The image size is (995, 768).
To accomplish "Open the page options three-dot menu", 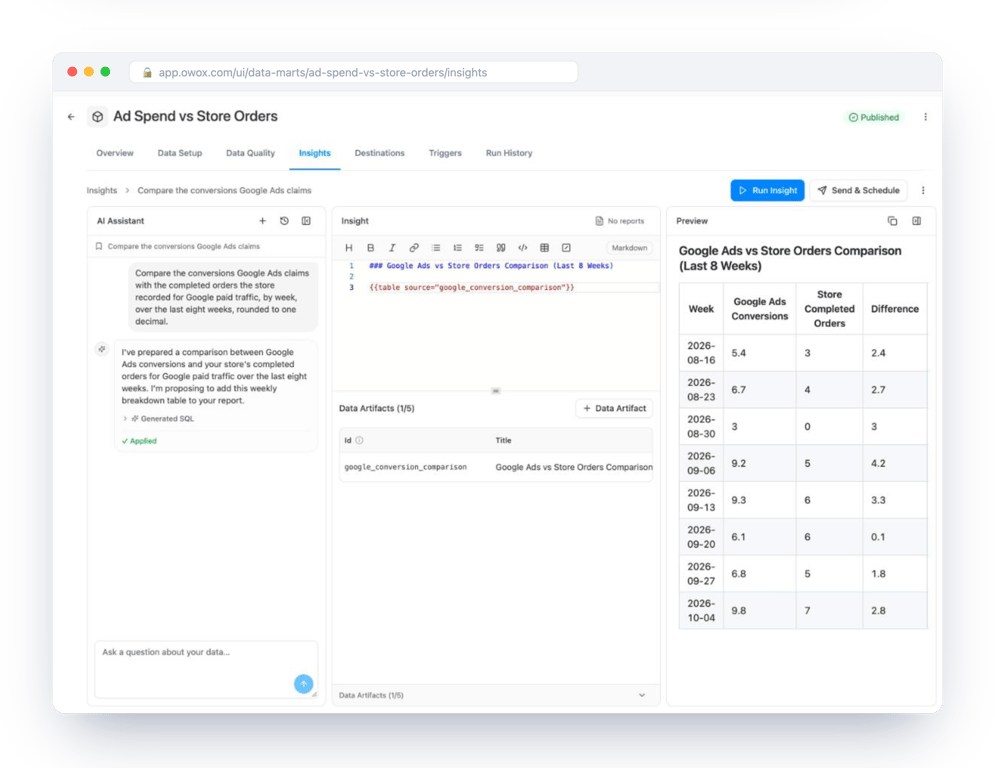I will click(925, 117).
